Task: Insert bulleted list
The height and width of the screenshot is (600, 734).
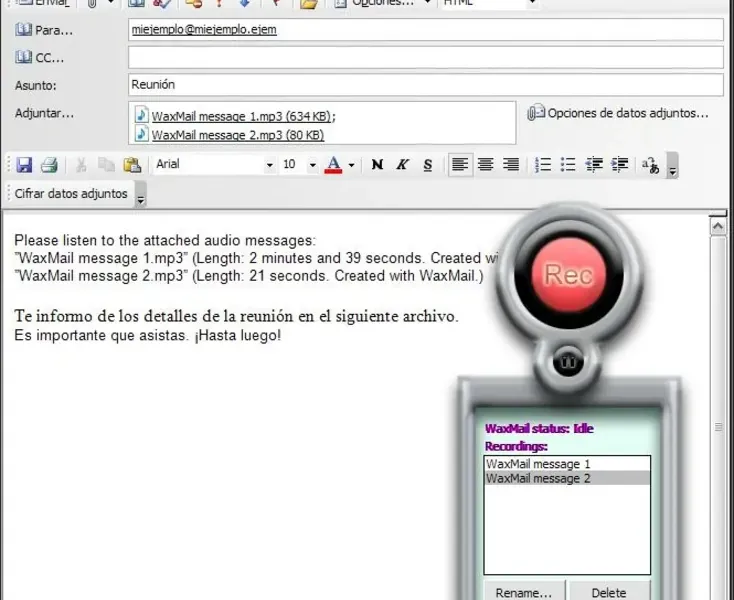Action: [x=568, y=165]
